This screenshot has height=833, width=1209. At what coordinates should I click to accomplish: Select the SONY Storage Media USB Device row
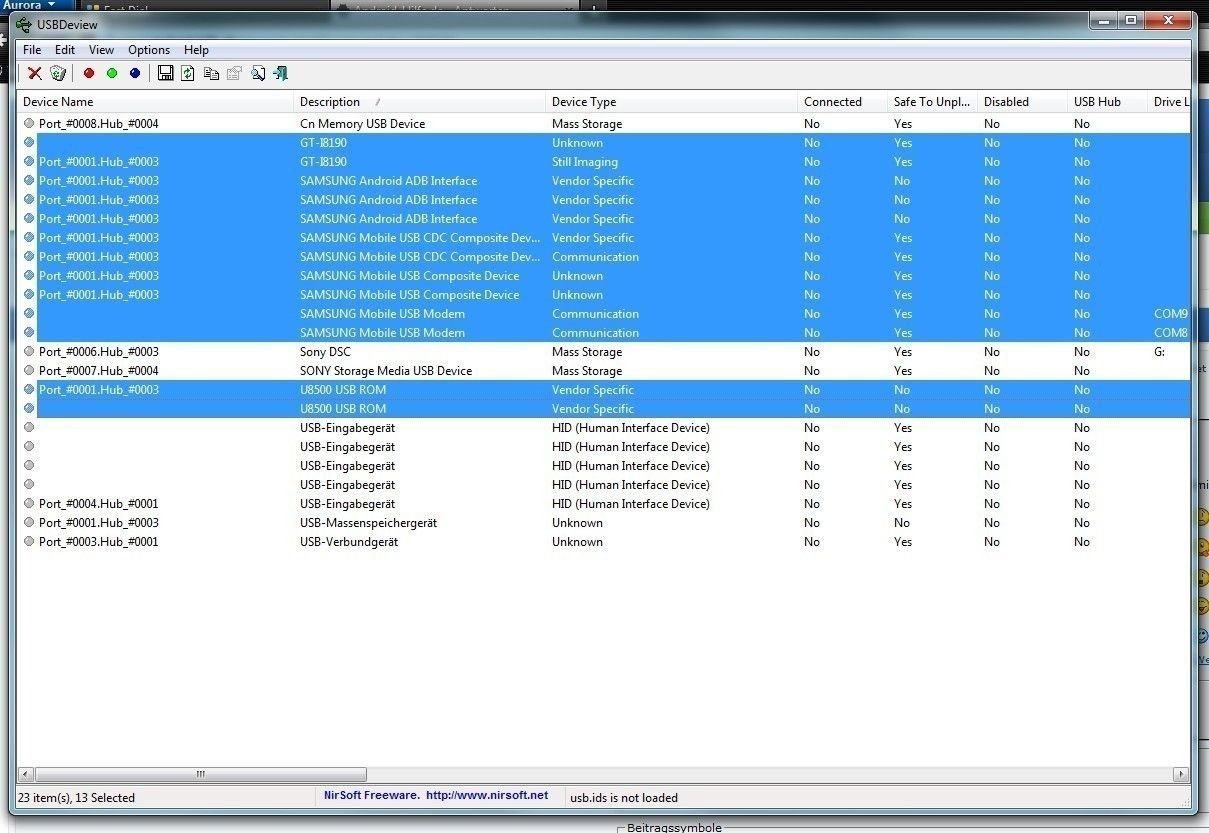pyautogui.click(x=604, y=371)
